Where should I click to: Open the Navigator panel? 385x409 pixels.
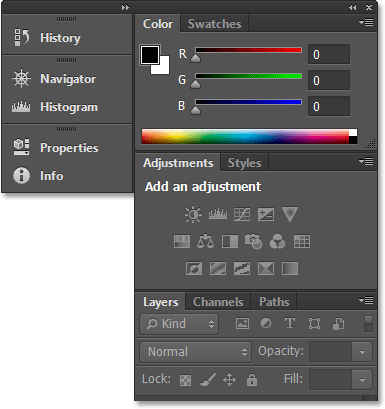pos(67,79)
